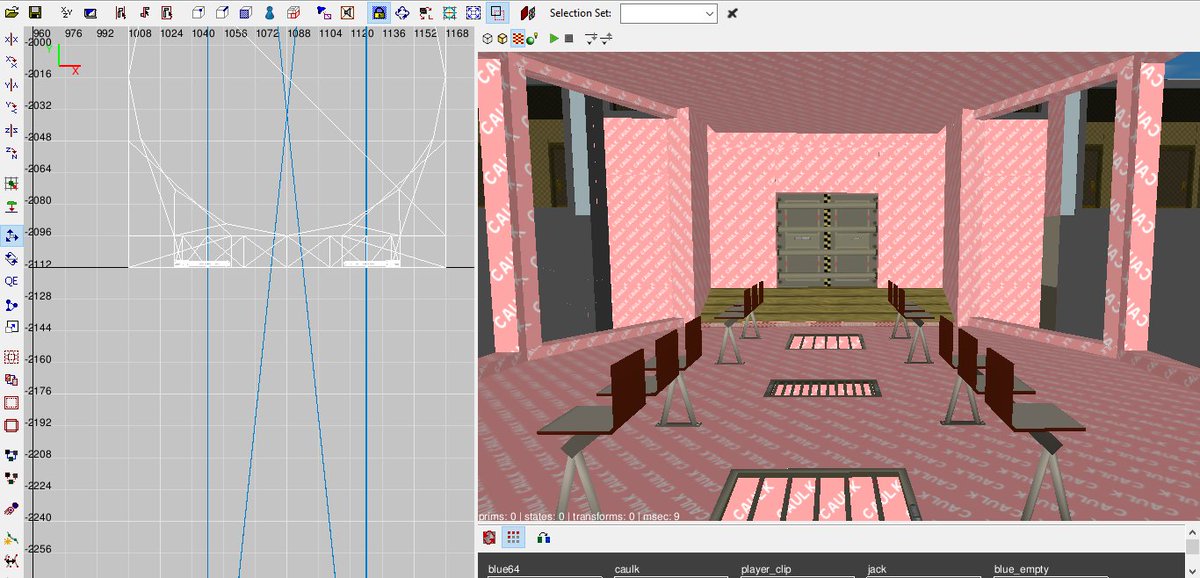Click the bottom red-black sidebar icon
This screenshot has height=578, width=1200.
[x=11, y=561]
